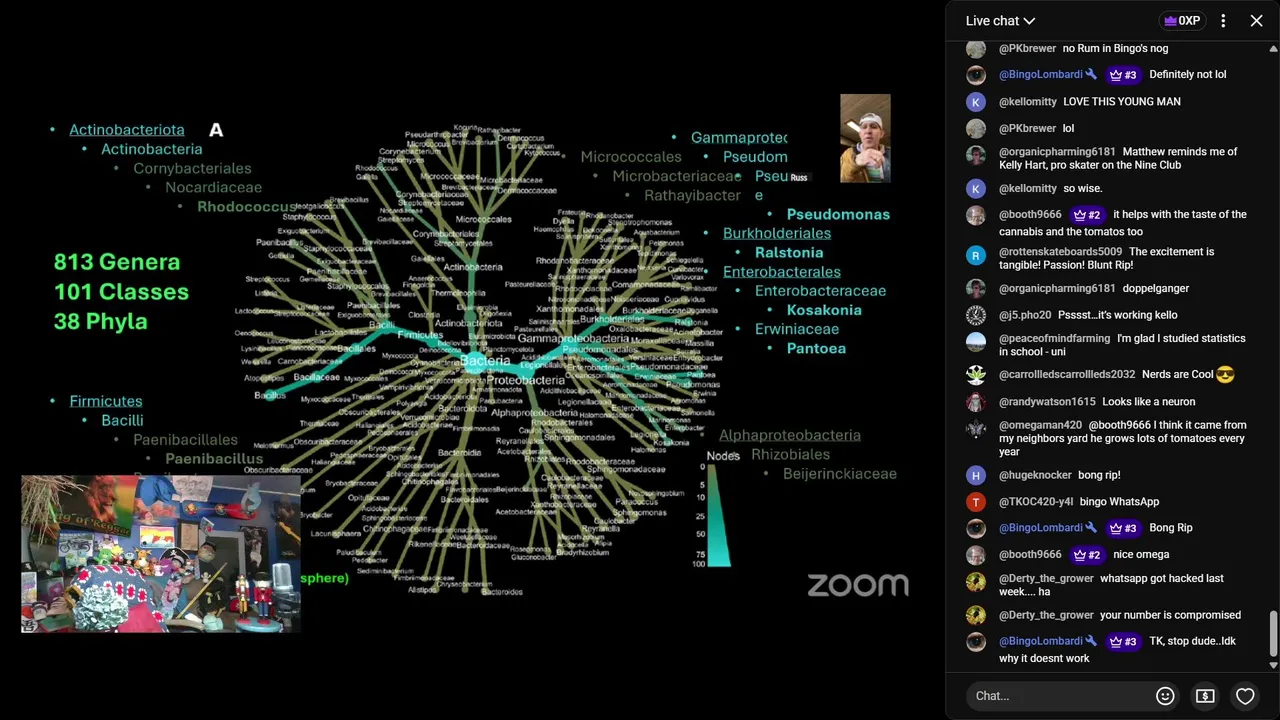Open the Live chat mode dropdown
Screen dimensions: 1280x720
pos(1000,21)
